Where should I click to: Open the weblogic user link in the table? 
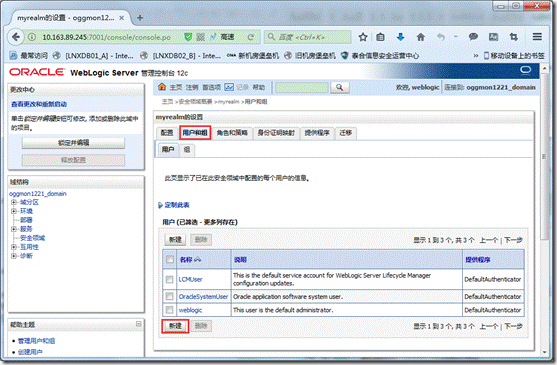pos(190,310)
